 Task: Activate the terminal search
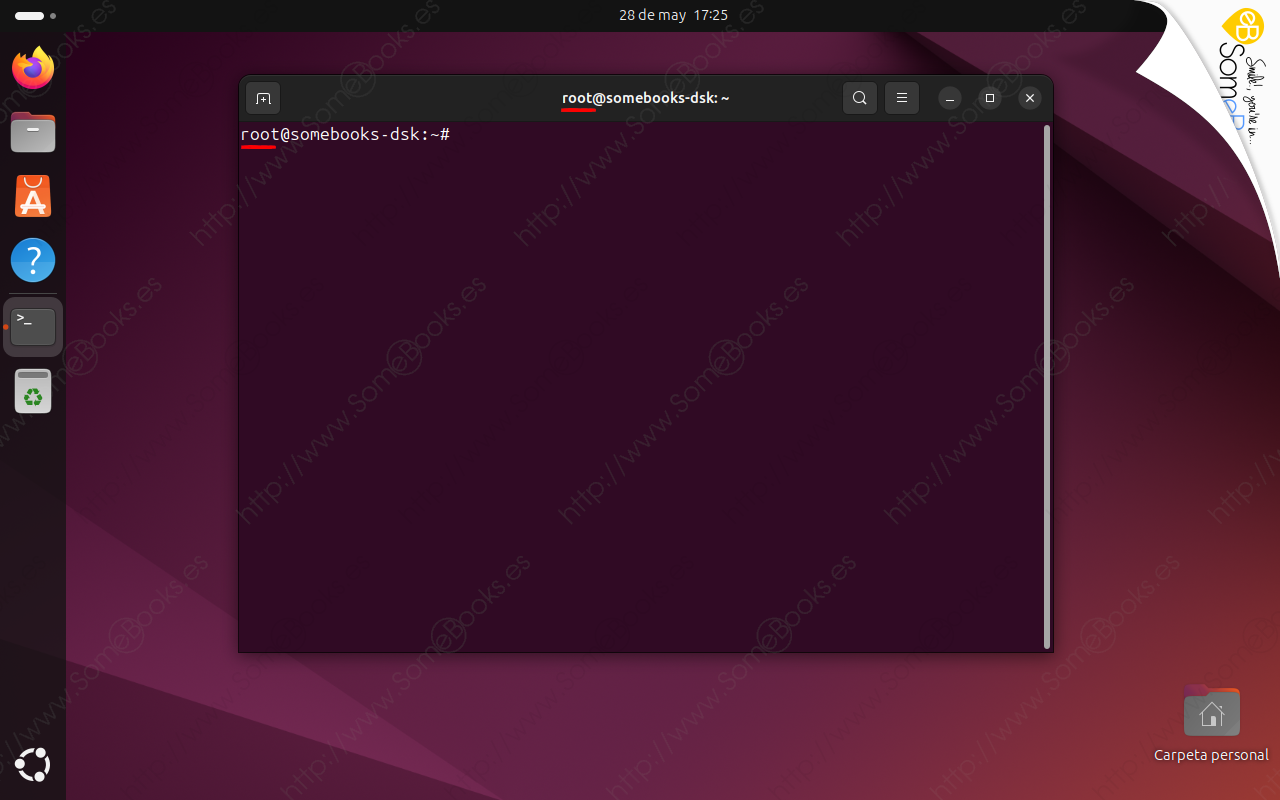859,98
